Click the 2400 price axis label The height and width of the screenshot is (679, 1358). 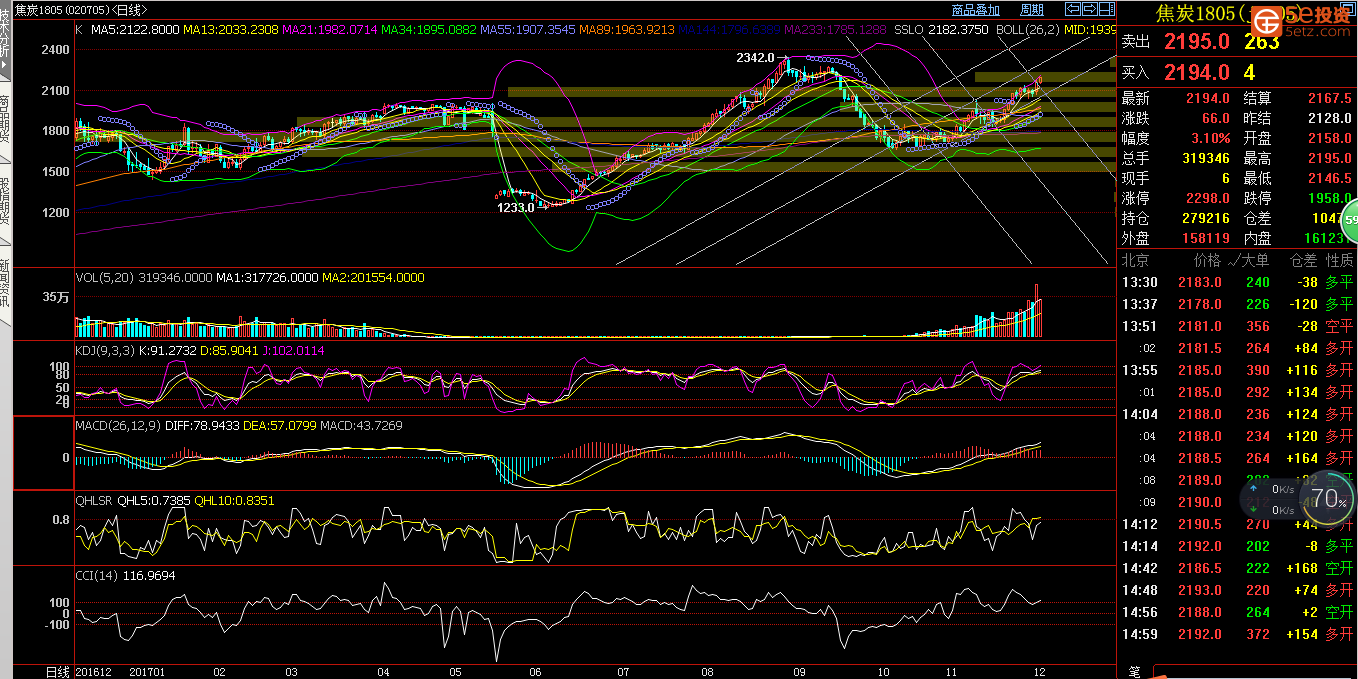[x=55, y=49]
